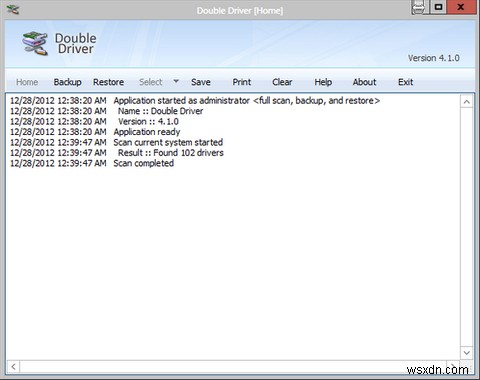Open the Restore section
480x380 pixels.
[x=108, y=82]
